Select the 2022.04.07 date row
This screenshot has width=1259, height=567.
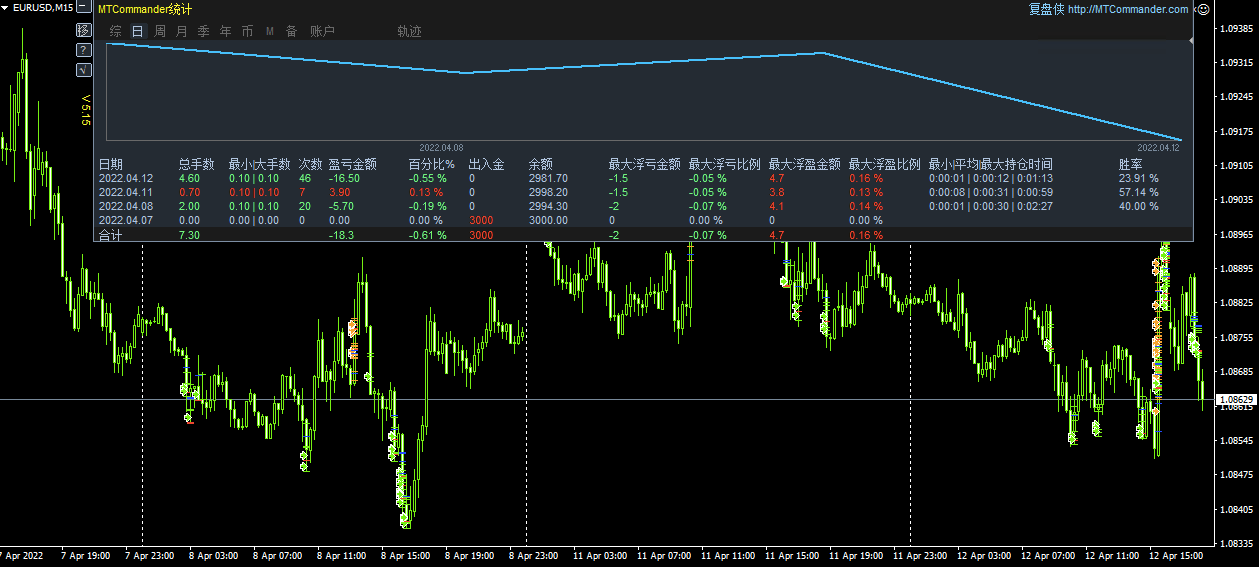coord(126,220)
